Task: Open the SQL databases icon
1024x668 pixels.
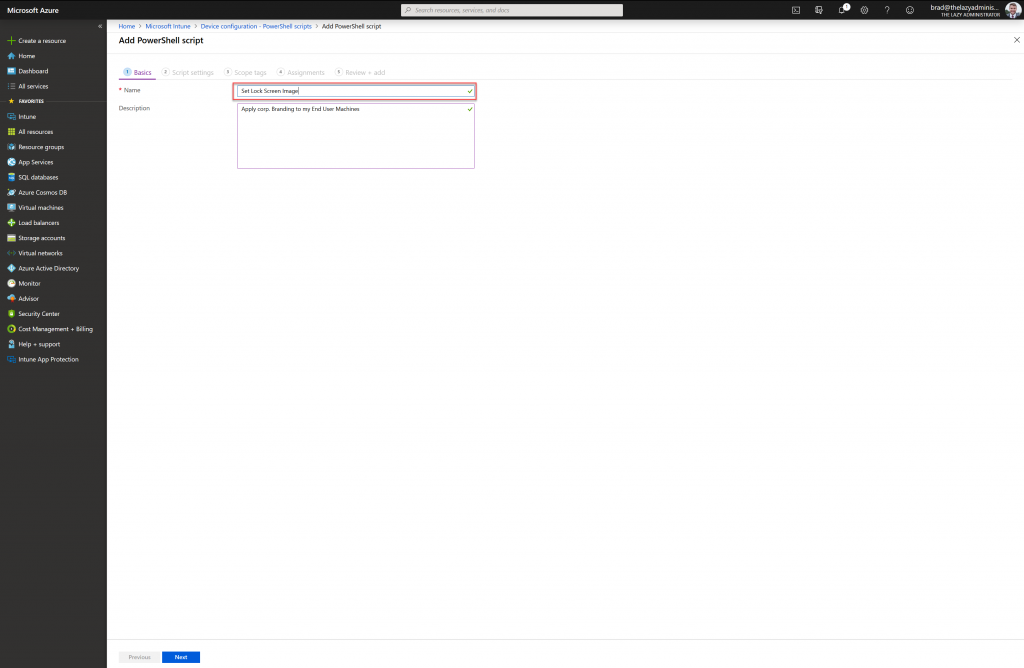Action: click(11, 178)
